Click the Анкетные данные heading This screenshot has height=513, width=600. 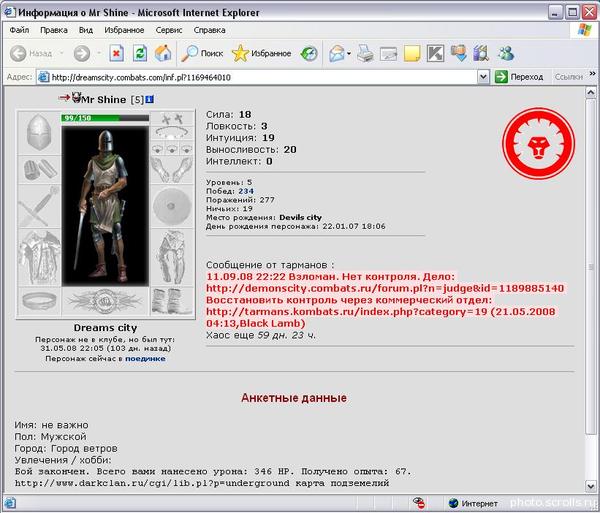coord(294,398)
